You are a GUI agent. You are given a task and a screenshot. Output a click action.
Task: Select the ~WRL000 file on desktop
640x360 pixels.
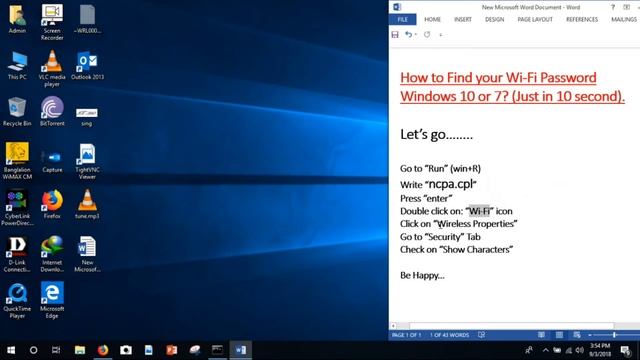[x=87, y=19]
